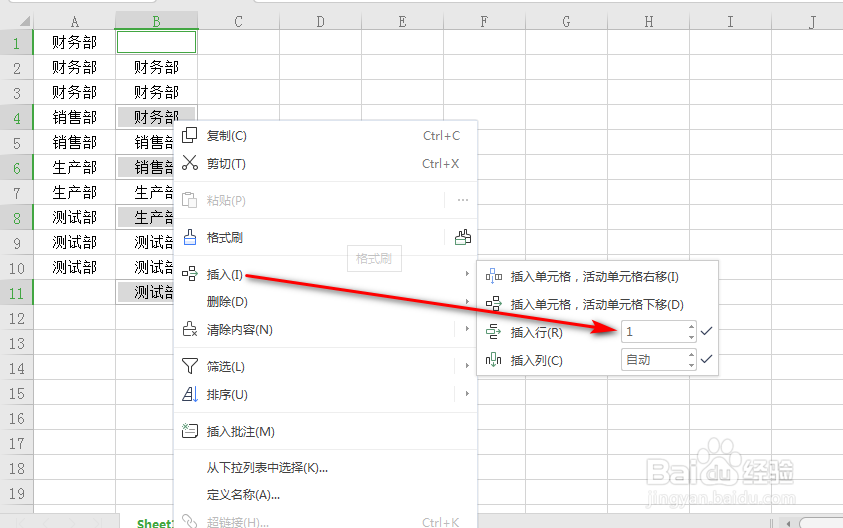Image resolution: width=843 pixels, height=528 pixels.
Task: Expand the Delete (删除) submenu arrow
Action: pos(467,302)
